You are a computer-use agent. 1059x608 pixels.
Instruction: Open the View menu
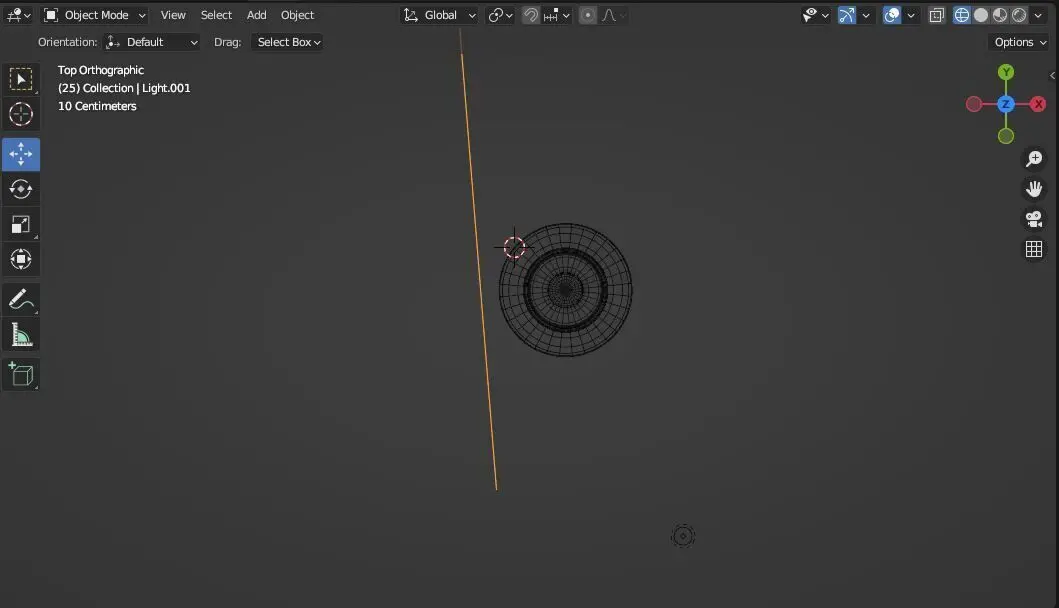(173, 15)
